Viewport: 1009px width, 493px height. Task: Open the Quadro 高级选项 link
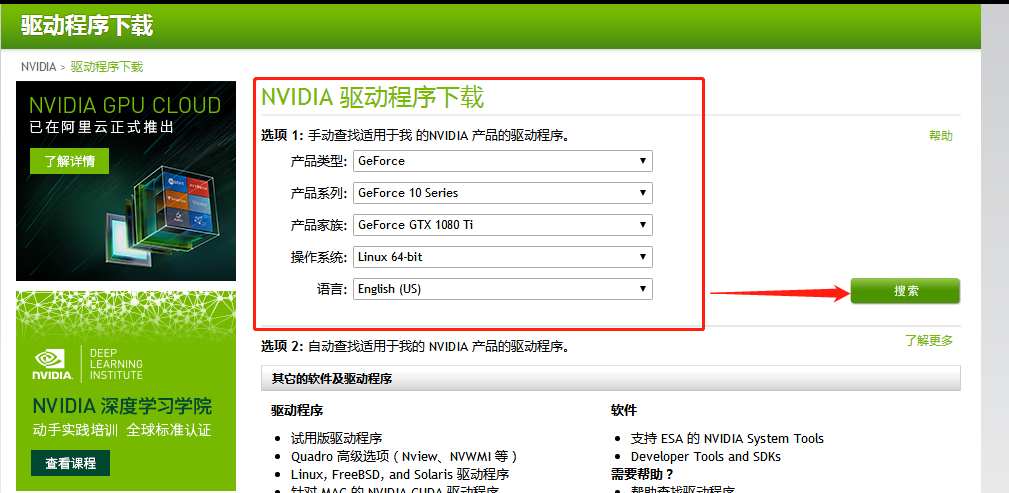tap(403, 457)
